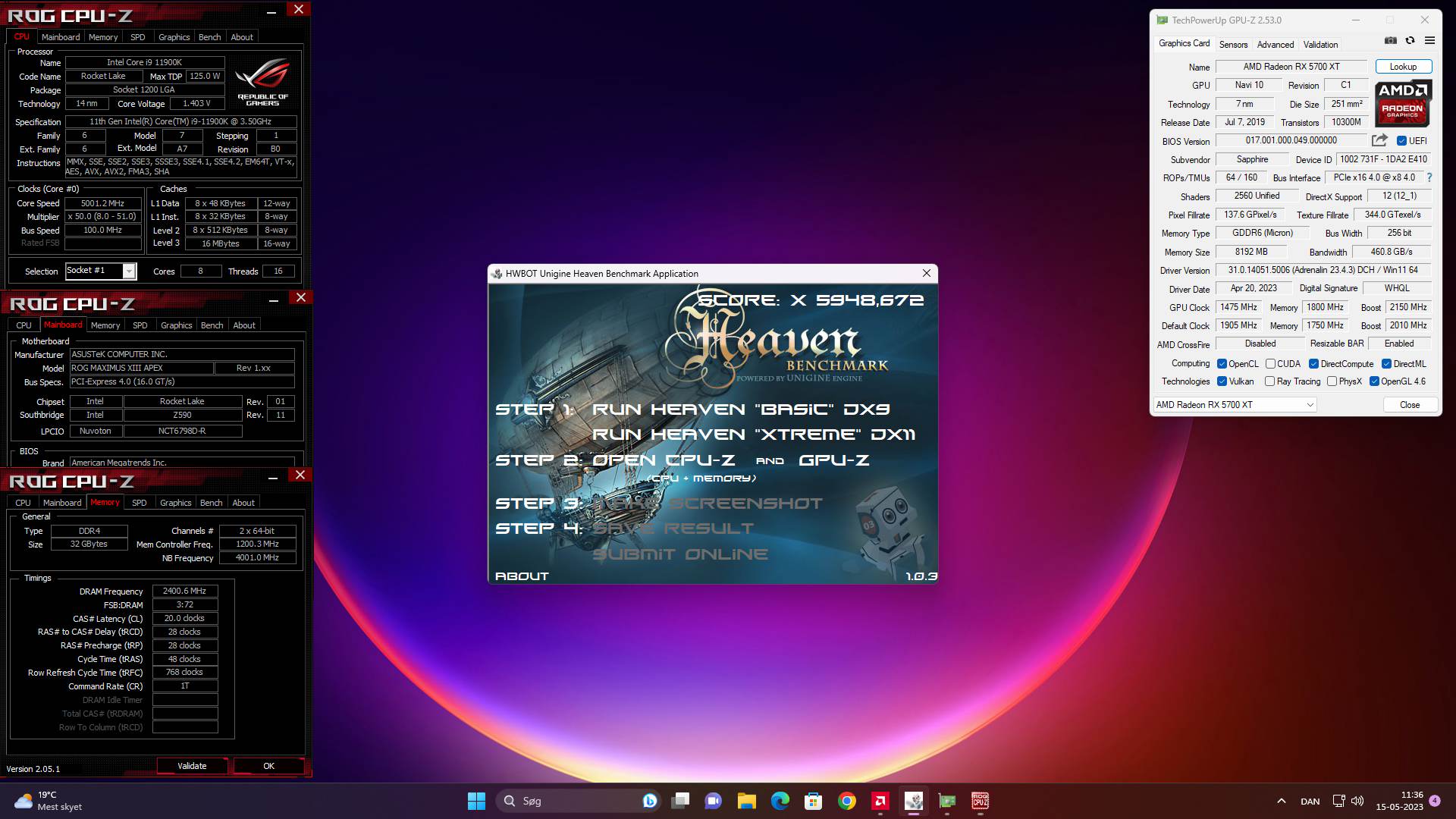This screenshot has height=819, width=1456.
Task: Open the notification center badge
Action: pos(1435,800)
